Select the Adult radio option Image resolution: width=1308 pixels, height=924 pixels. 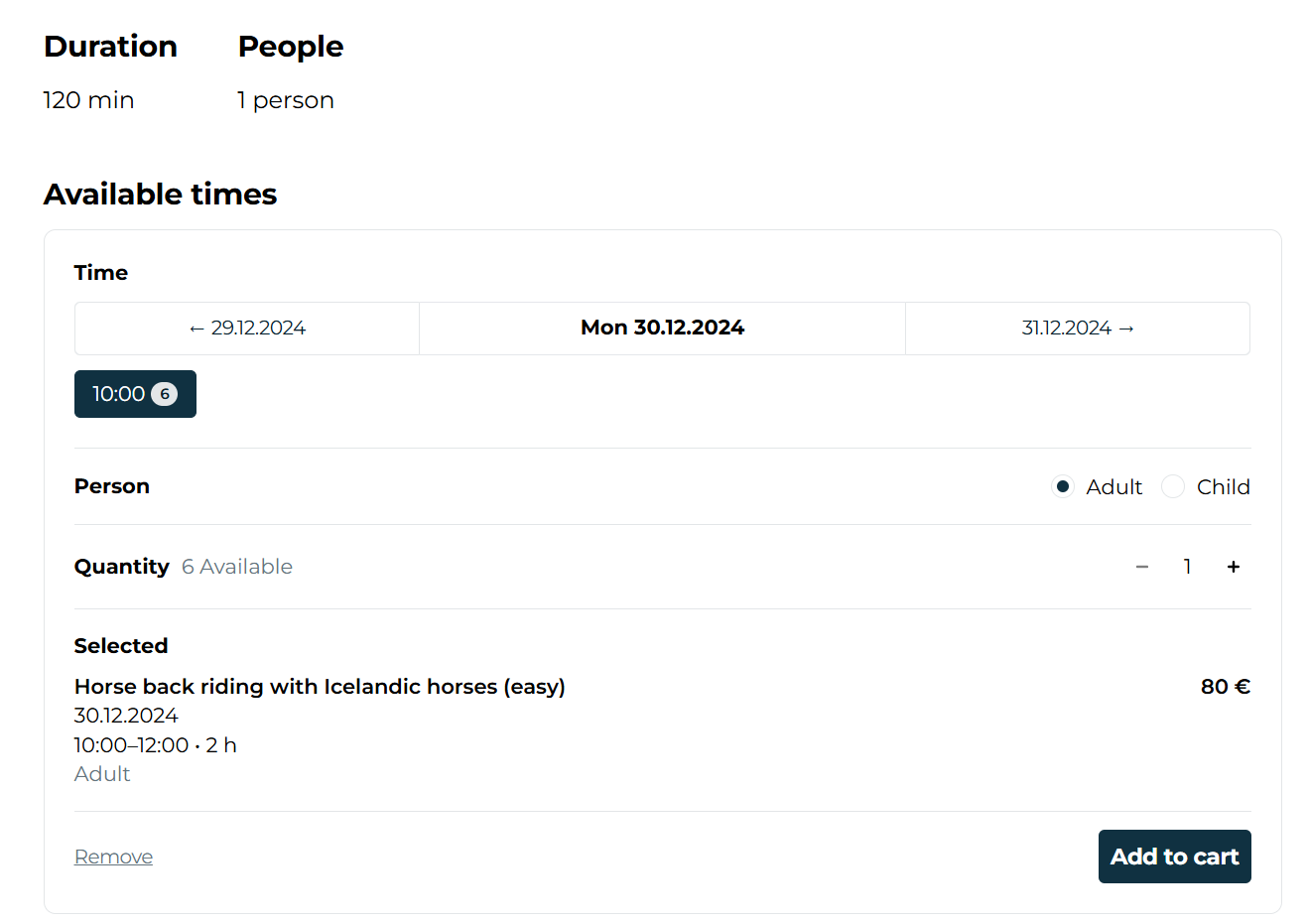point(1063,486)
